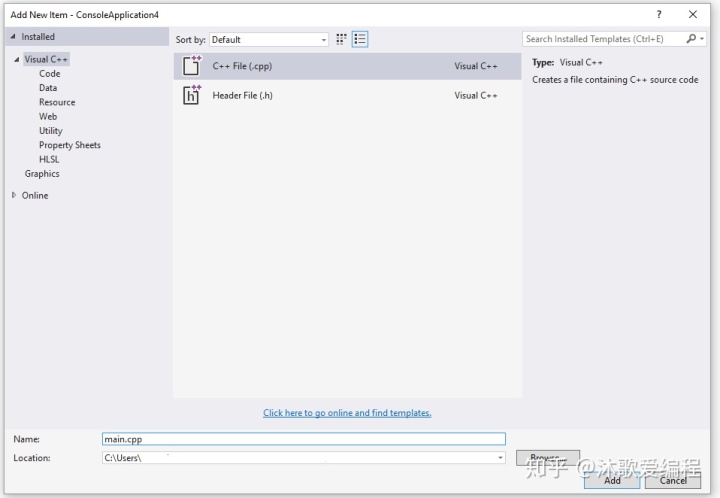
Task: Open the Location path dropdown arrow
Action: (500, 458)
